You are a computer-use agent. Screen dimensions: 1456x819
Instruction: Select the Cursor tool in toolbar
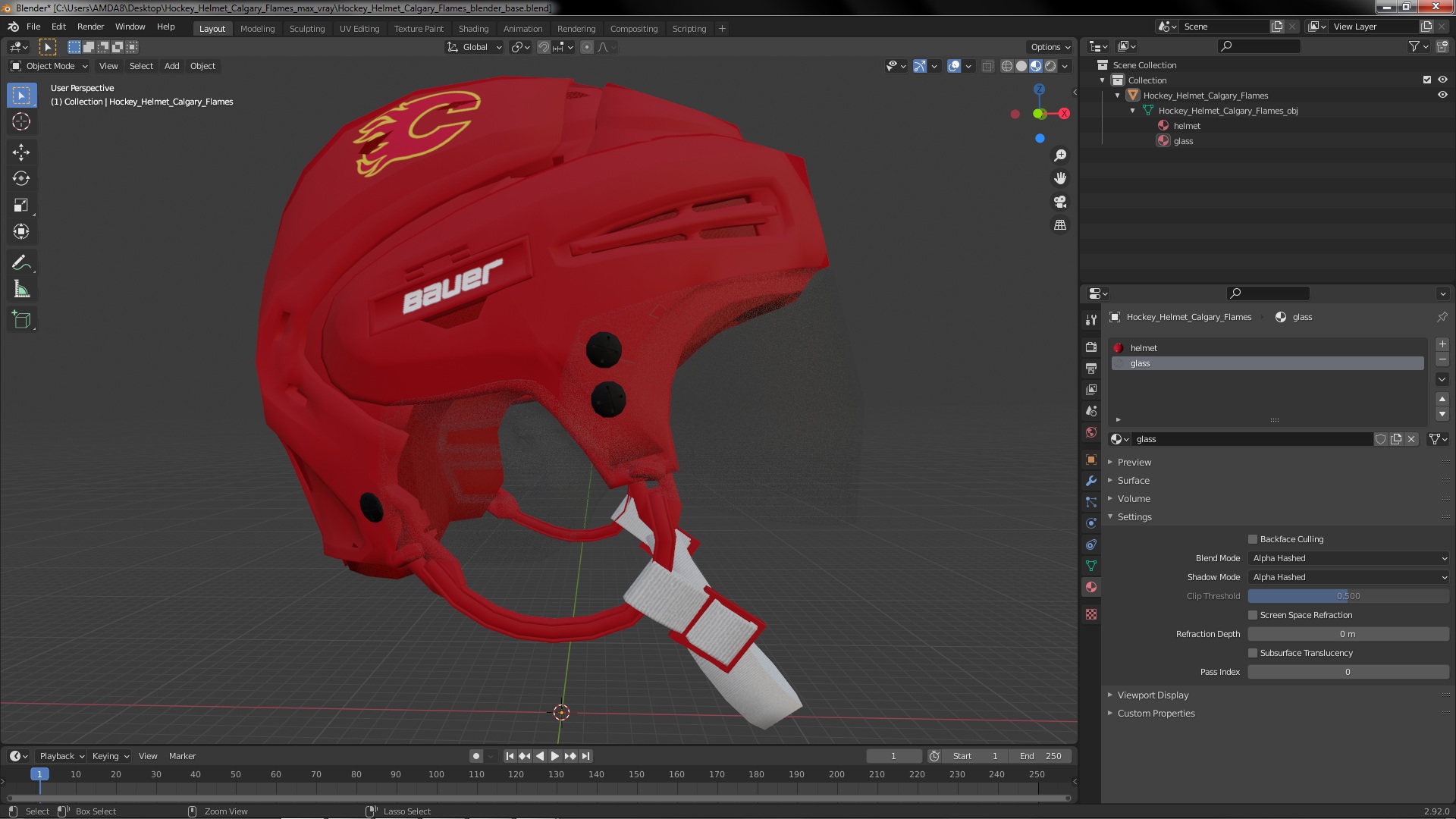tap(21, 121)
